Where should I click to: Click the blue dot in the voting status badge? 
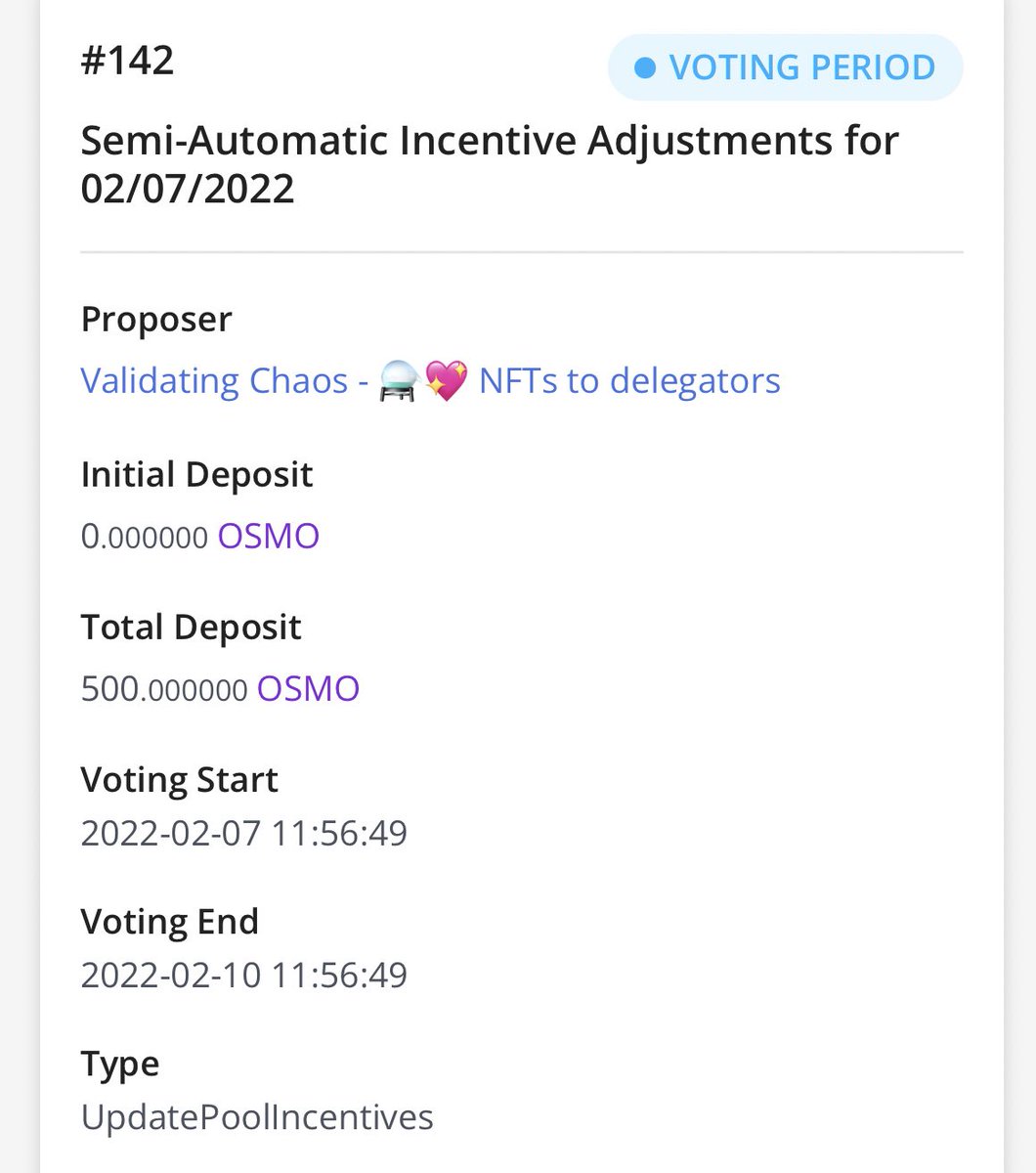[x=644, y=67]
